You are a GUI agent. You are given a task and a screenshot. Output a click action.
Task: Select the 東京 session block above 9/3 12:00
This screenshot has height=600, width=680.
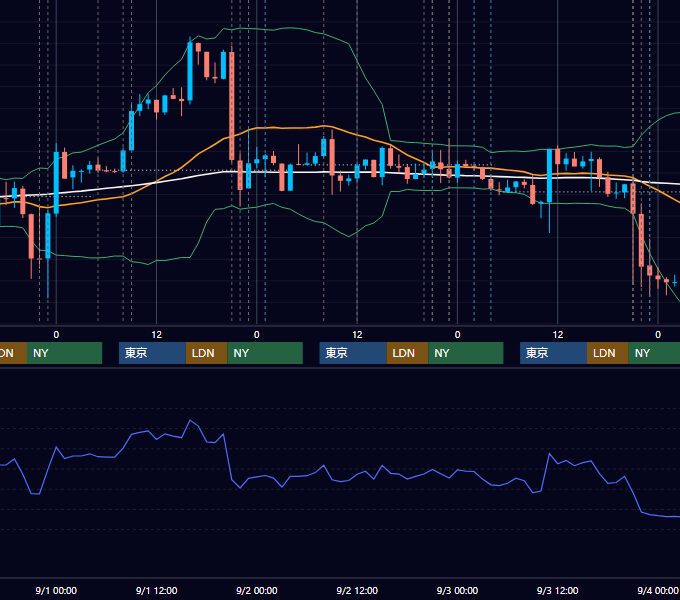click(x=553, y=353)
